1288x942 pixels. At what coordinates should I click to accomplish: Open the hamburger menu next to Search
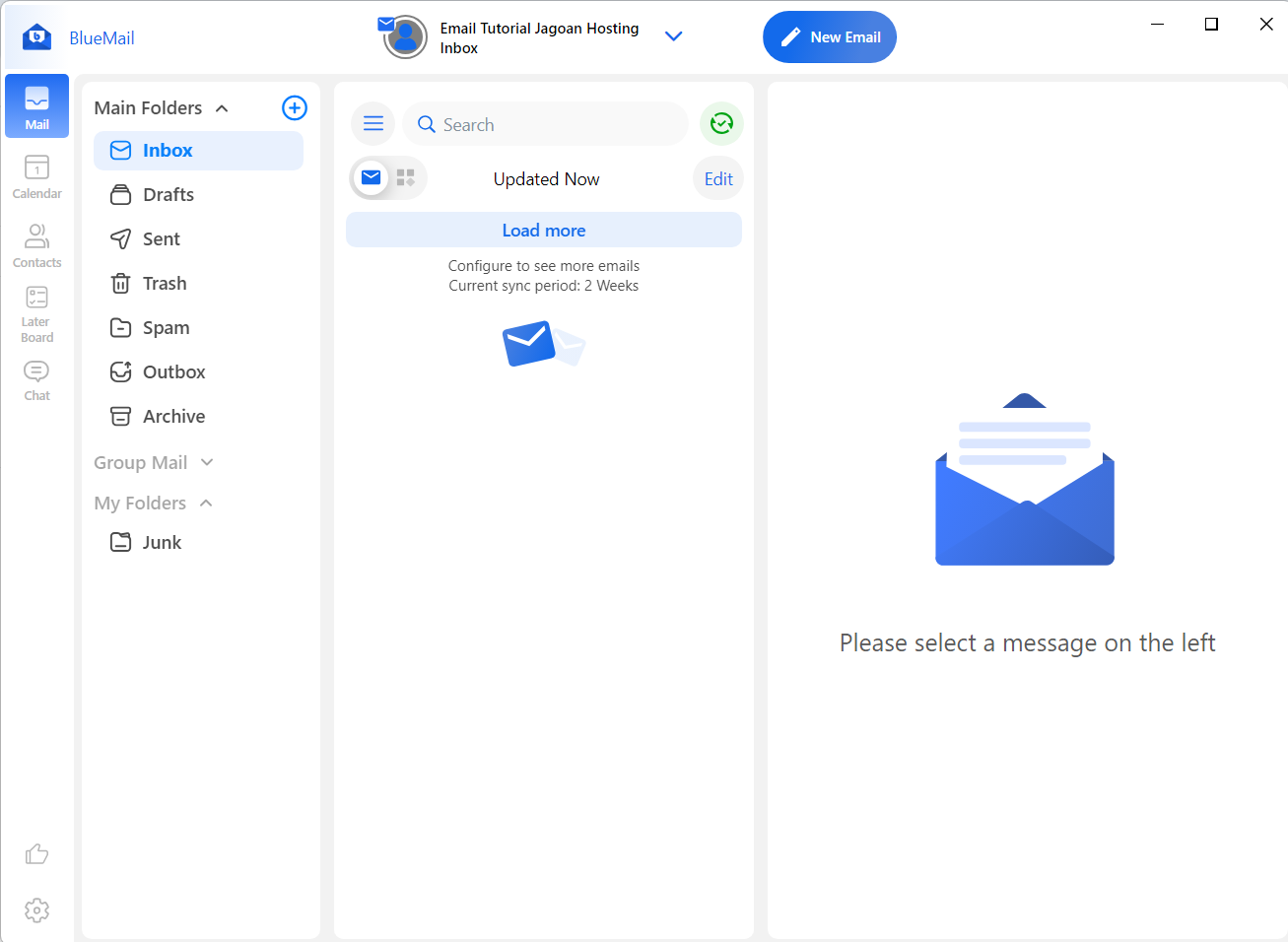373,123
